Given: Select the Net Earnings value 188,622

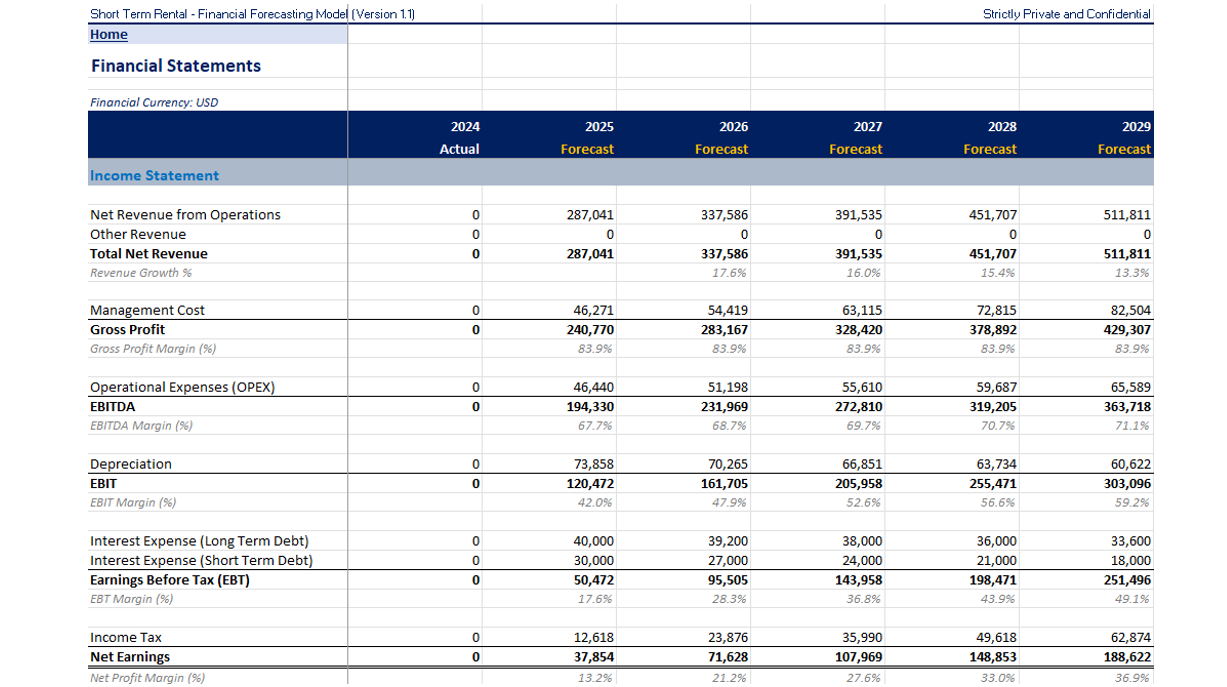Looking at the screenshot, I should (1124, 657).
